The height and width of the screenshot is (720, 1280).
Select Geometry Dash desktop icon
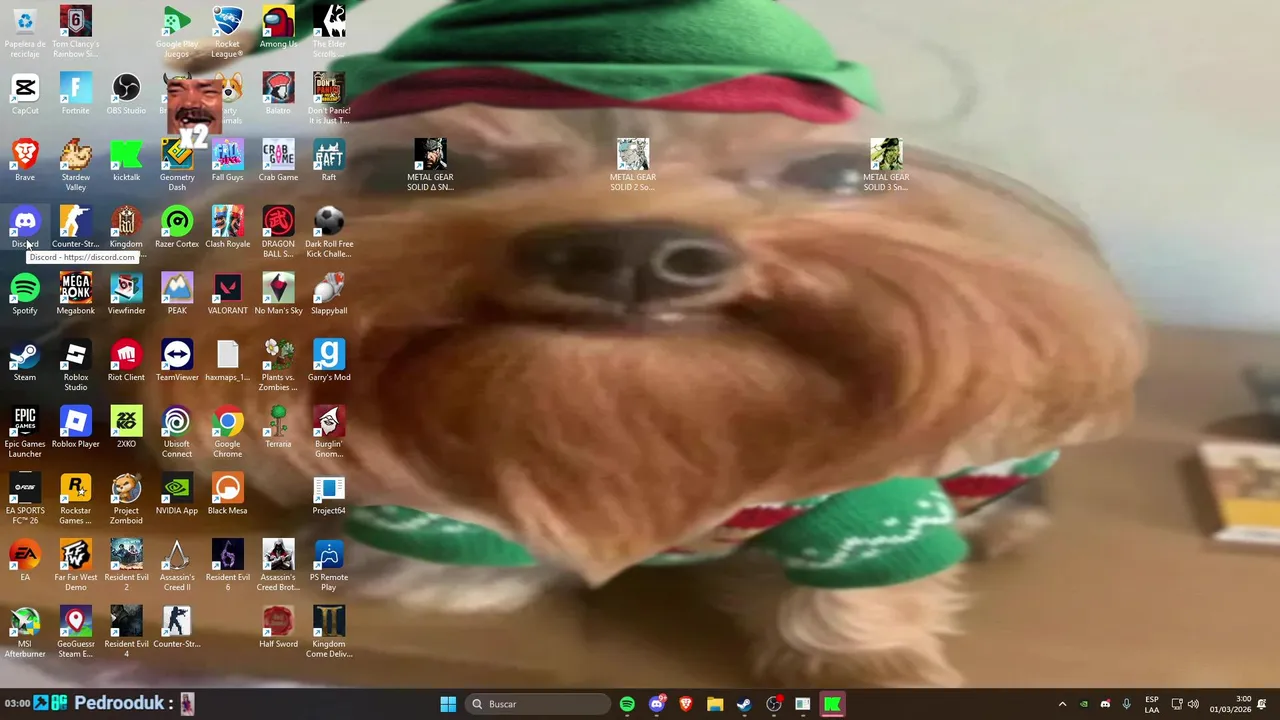click(x=177, y=166)
